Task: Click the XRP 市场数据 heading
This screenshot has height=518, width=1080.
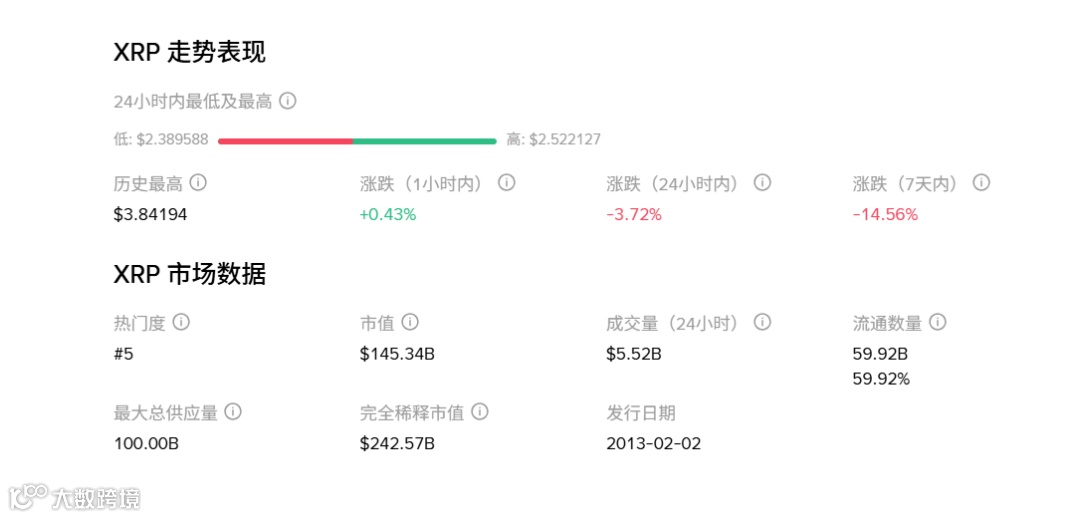Action: (x=190, y=274)
